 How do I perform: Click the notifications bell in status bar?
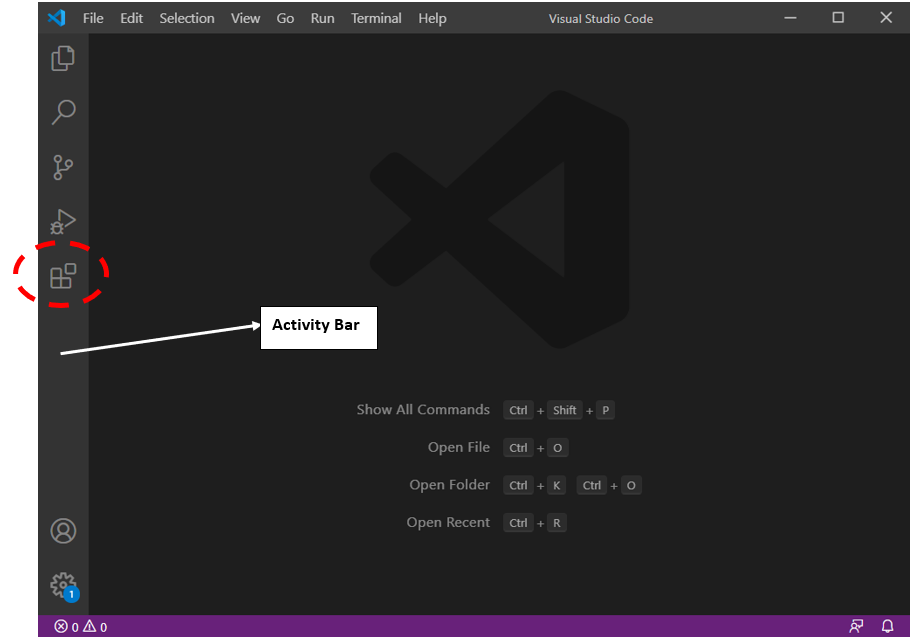point(887,626)
